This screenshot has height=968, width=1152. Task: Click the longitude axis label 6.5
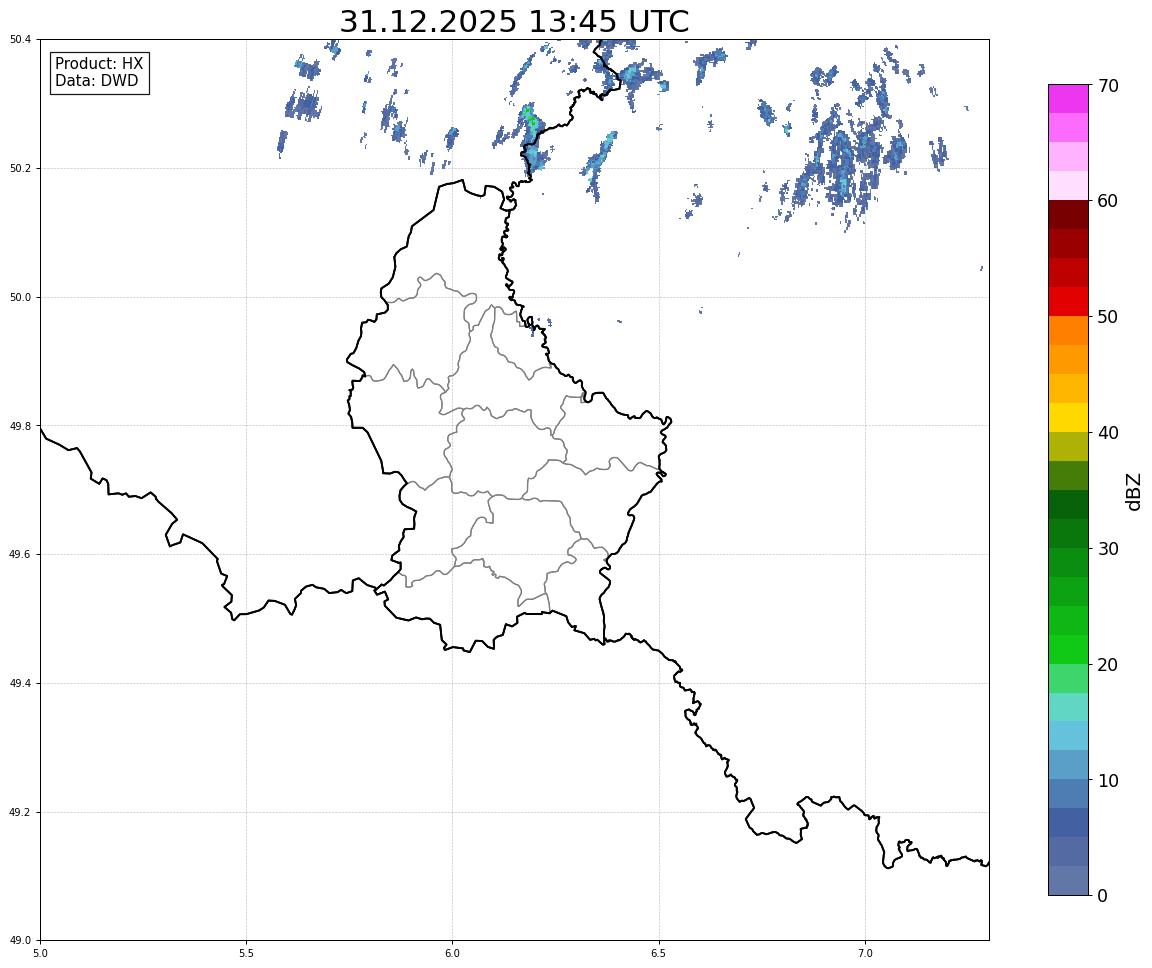coord(659,953)
